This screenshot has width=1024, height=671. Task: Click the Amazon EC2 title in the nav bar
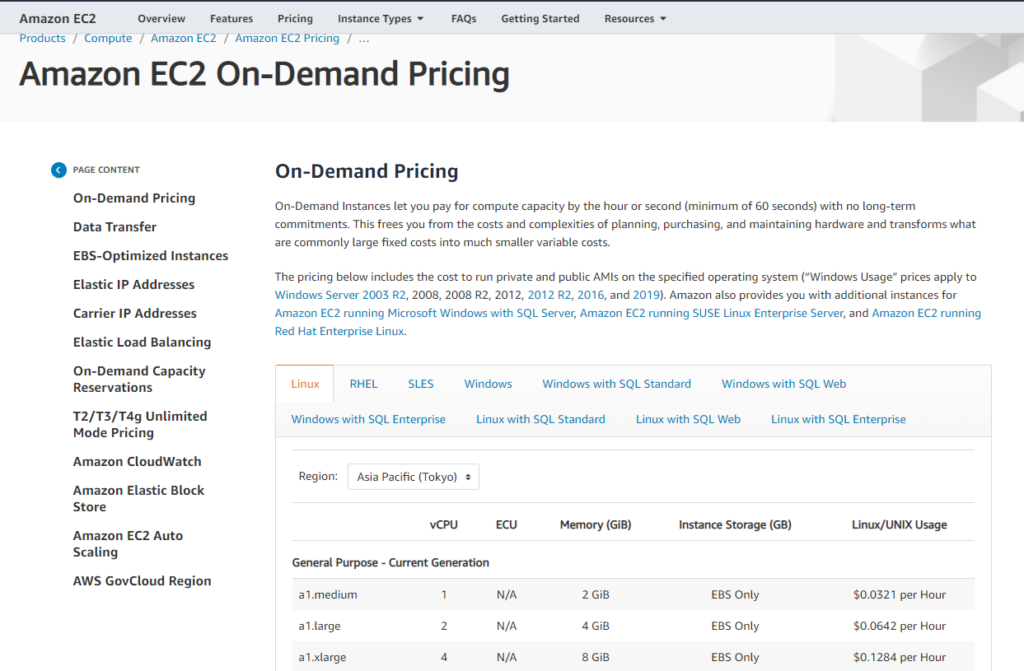click(x=57, y=19)
